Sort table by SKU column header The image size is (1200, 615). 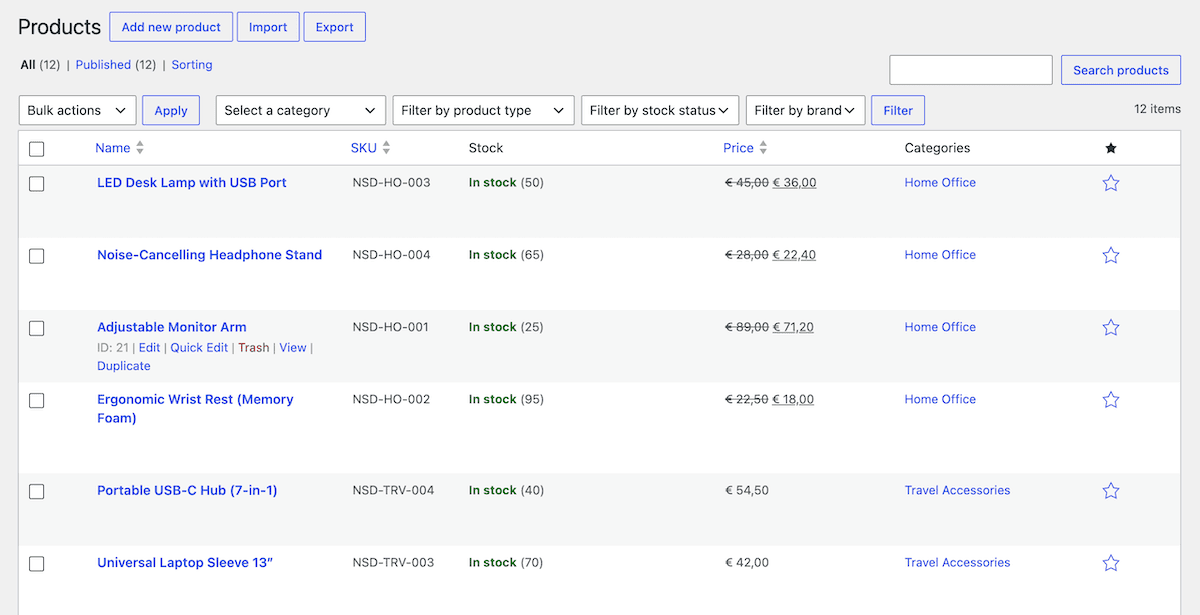(364, 148)
